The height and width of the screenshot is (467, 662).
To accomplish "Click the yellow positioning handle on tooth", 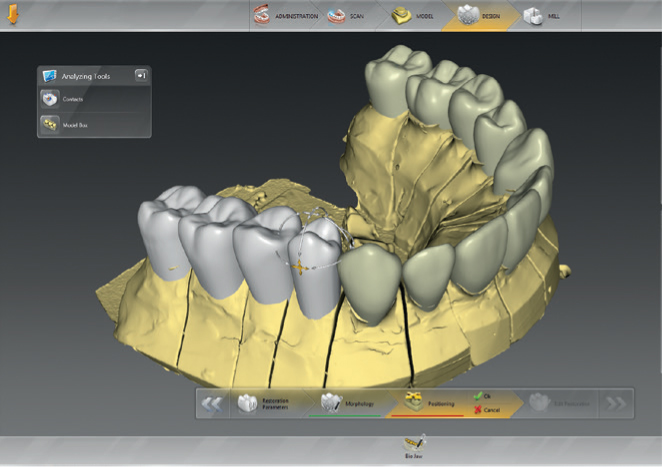I will point(298,268).
